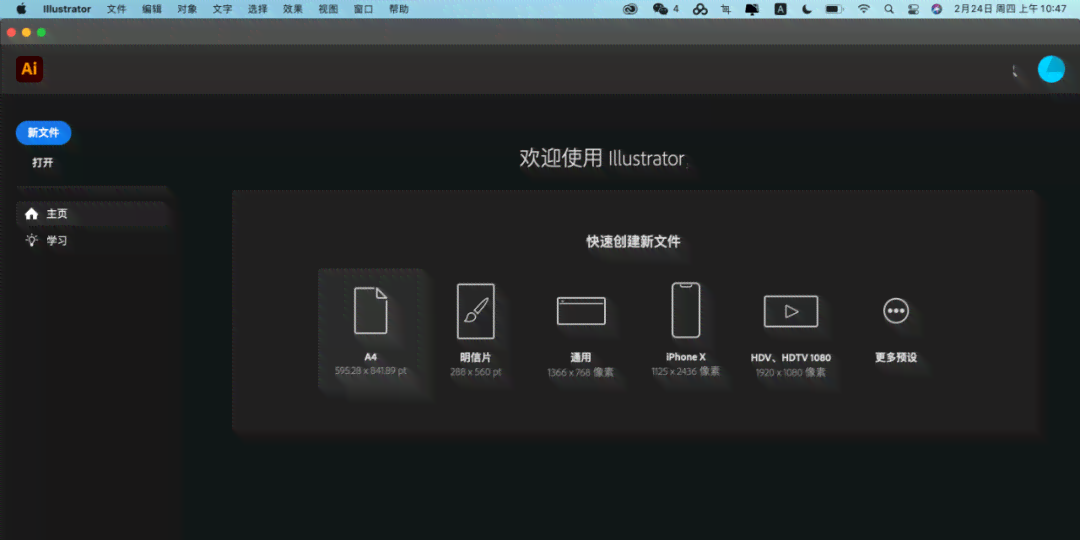Click the date and time display
1080x540 pixels.
1010,9
